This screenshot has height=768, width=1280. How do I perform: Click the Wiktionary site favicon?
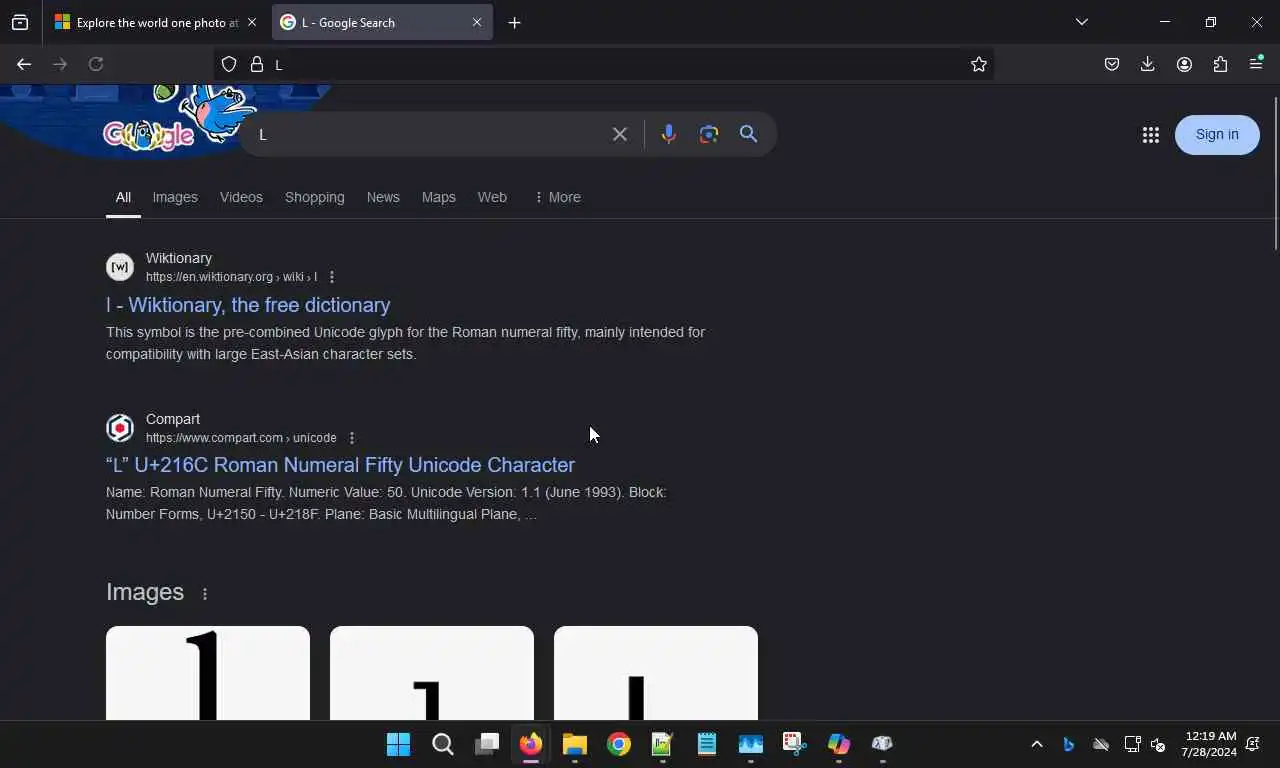120,267
